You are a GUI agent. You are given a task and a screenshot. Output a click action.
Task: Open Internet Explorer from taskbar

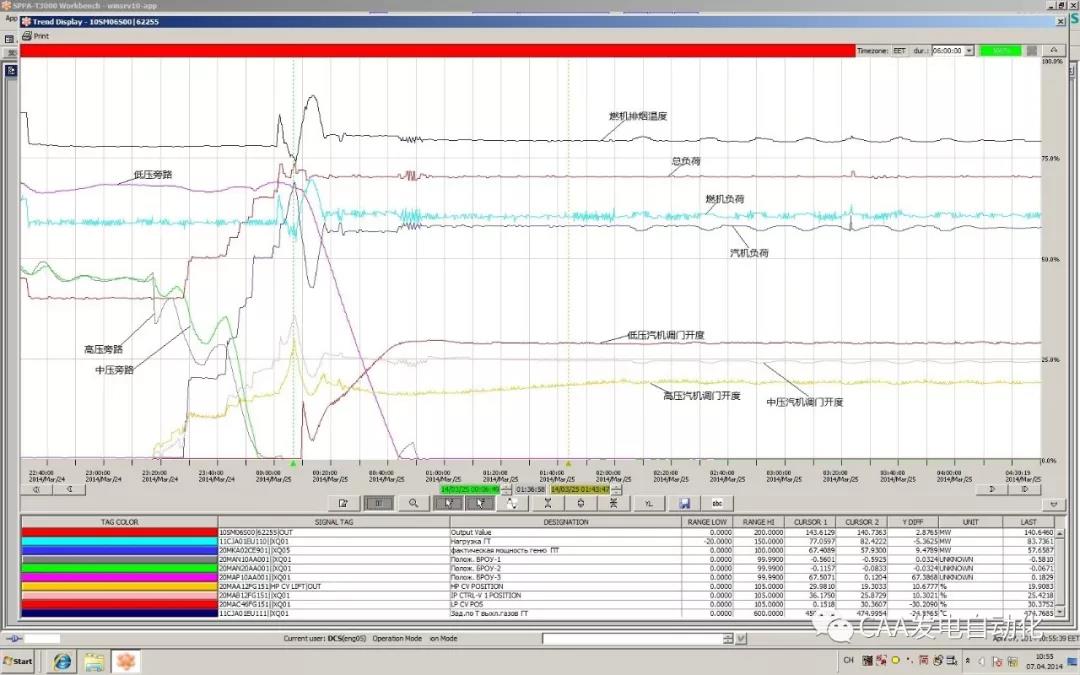click(62, 661)
